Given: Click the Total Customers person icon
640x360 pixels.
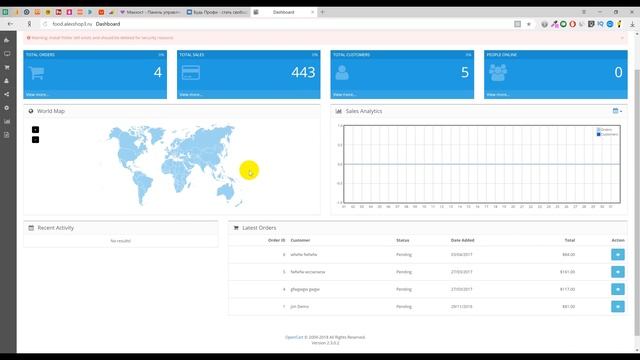Looking at the screenshot, I should click(x=342, y=73).
